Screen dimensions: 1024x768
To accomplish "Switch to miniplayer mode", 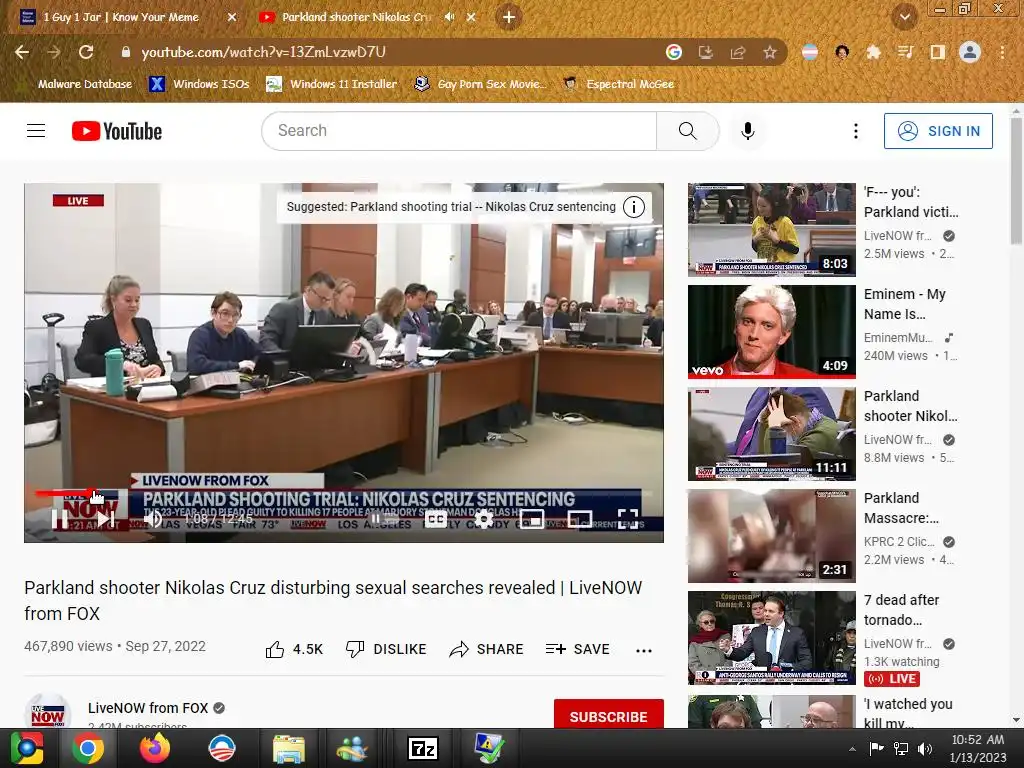I will click(532, 519).
